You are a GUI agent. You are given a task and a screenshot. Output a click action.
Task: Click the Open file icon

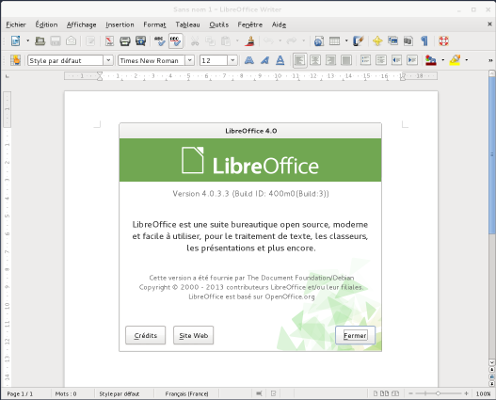coord(40,41)
